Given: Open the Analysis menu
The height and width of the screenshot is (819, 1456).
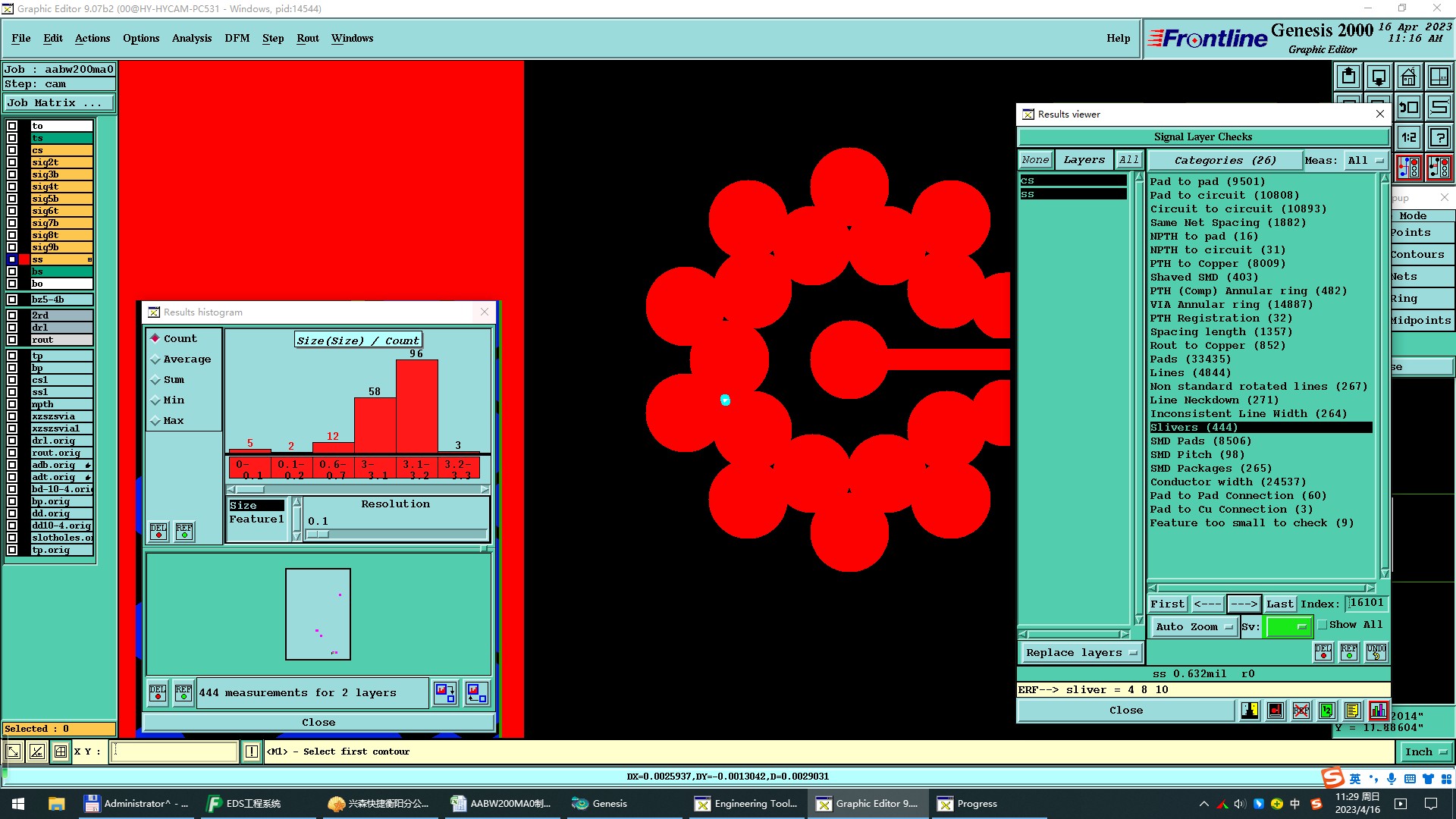Looking at the screenshot, I should click(191, 38).
